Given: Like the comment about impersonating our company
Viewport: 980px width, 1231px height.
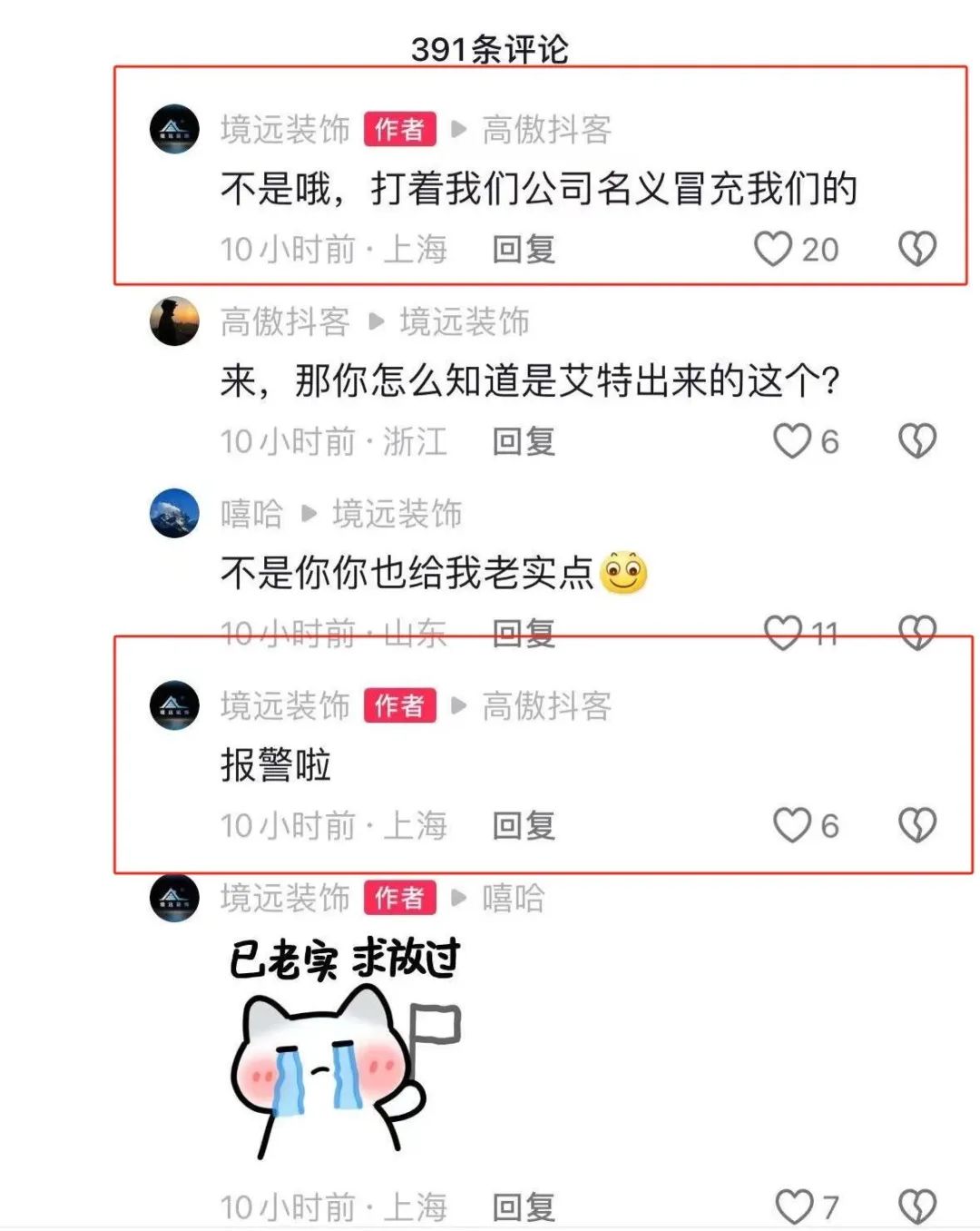Looking at the screenshot, I should 773,249.
